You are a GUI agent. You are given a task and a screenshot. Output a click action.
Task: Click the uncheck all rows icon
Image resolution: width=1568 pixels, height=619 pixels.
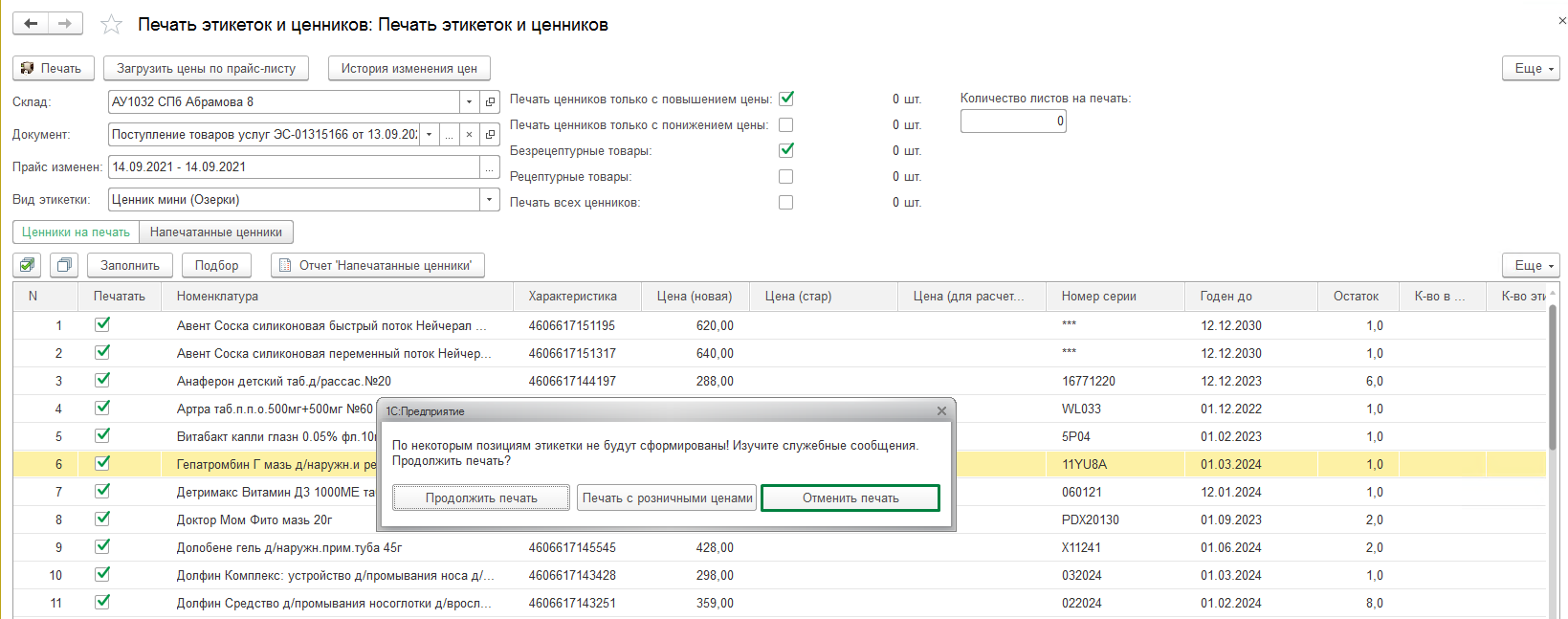64,265
